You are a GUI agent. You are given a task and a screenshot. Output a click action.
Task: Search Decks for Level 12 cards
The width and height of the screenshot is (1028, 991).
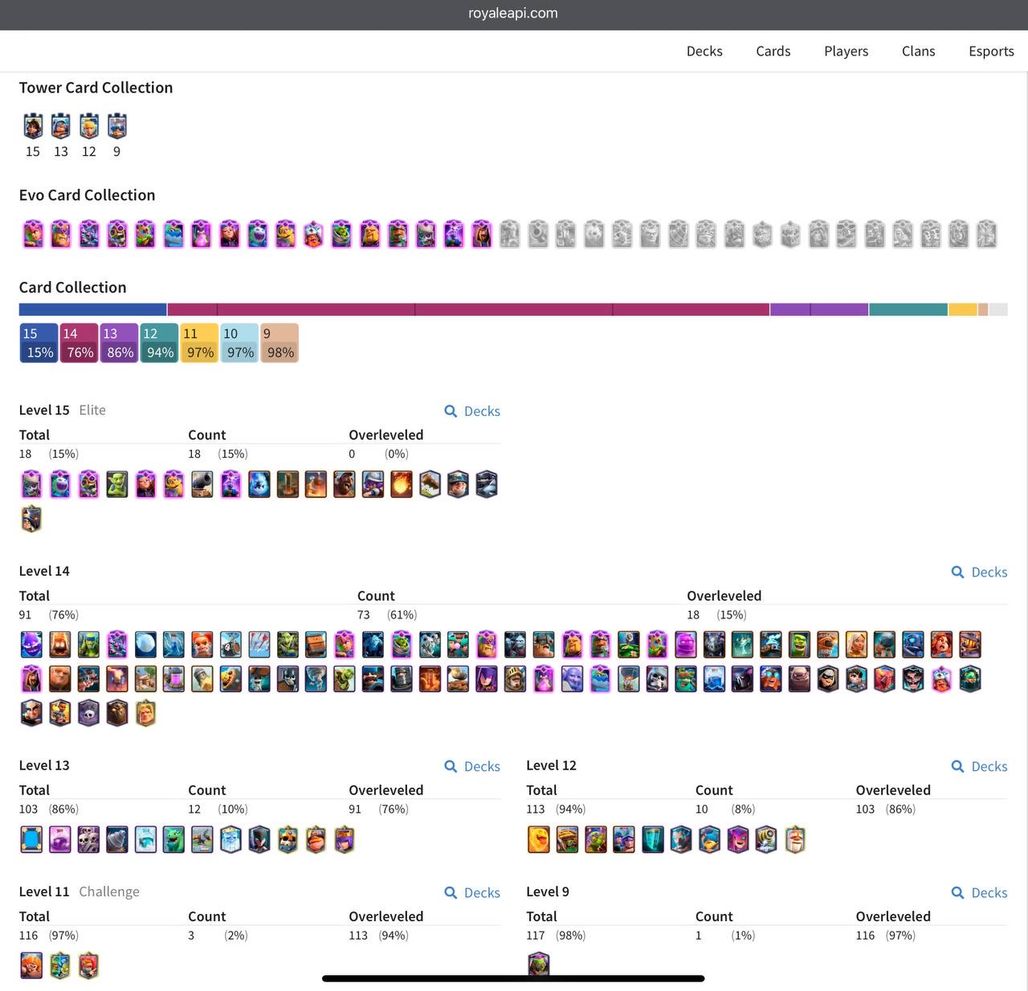(979, 766)
